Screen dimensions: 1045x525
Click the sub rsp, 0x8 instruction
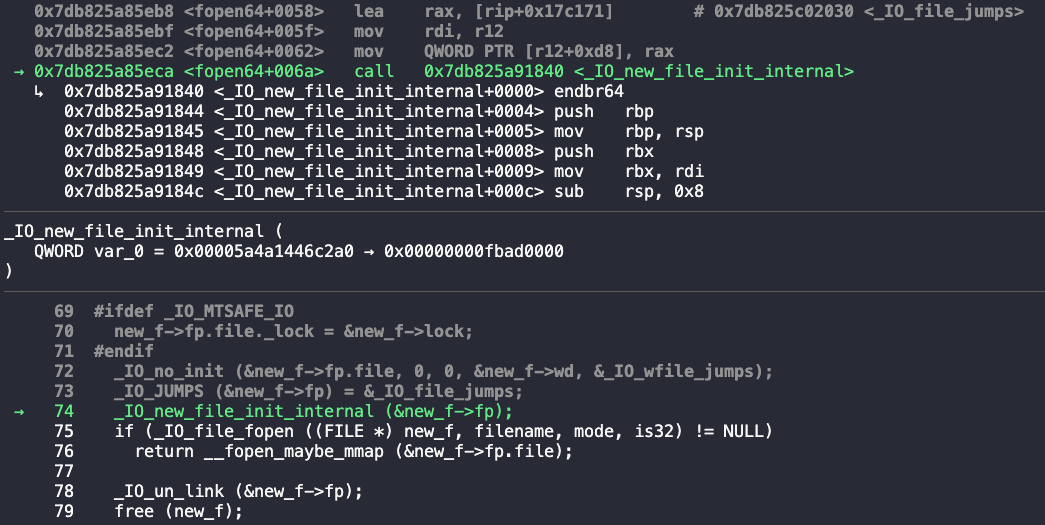(628, 191)
